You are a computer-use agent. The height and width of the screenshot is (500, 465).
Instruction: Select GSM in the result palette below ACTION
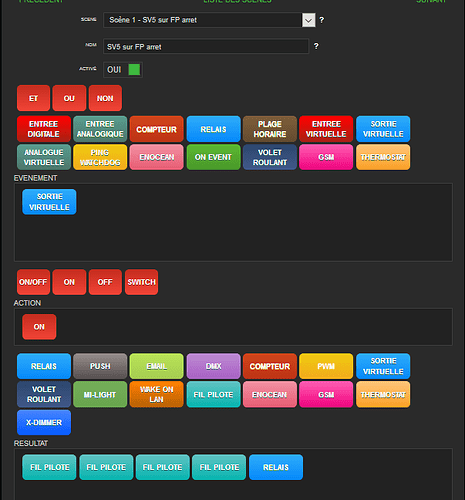[326, 394]
